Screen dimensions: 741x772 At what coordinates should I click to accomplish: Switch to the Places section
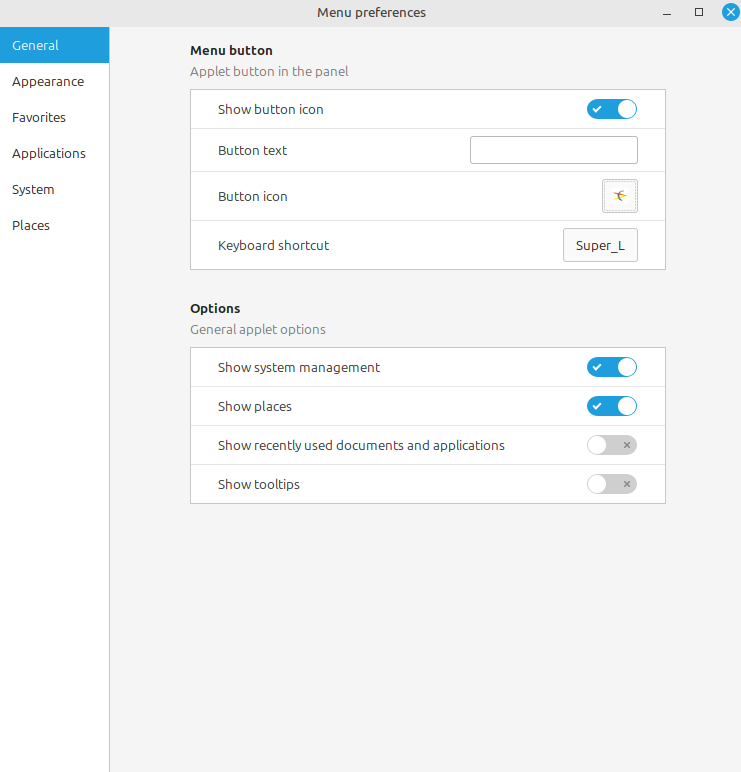(31, 225)
